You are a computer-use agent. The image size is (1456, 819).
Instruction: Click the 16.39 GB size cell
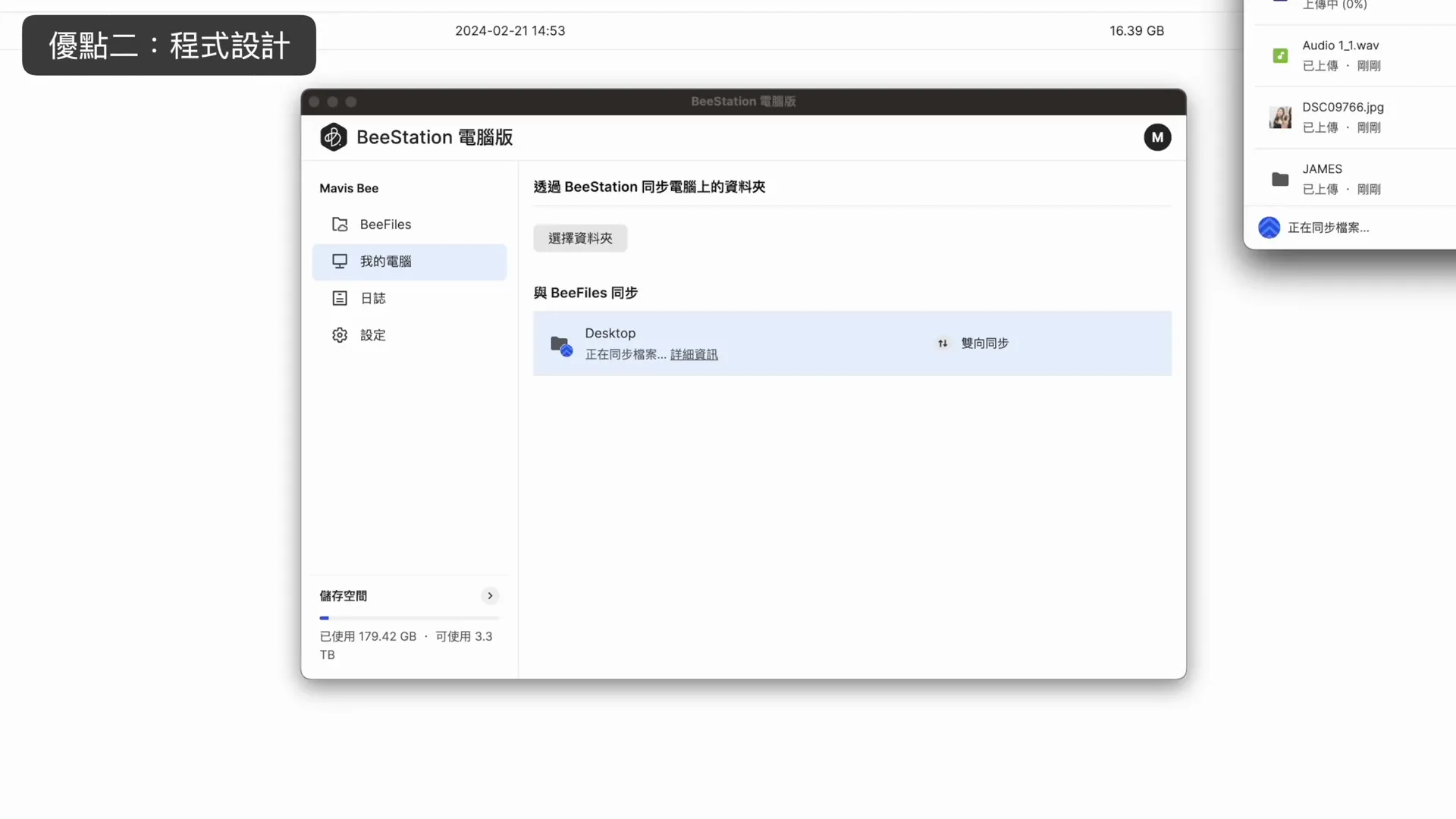[1136, 31]
